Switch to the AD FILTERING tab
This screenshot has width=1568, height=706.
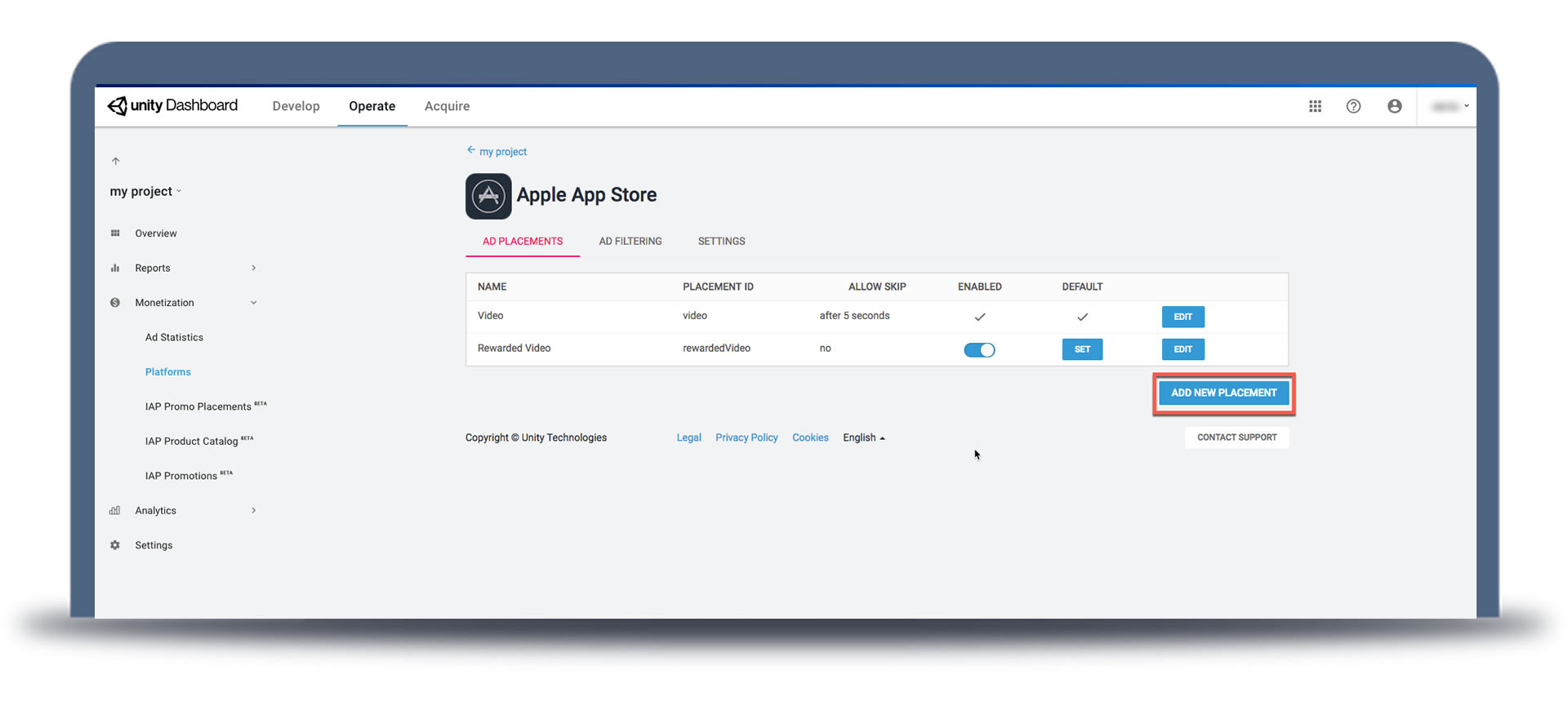click(630, 242)
